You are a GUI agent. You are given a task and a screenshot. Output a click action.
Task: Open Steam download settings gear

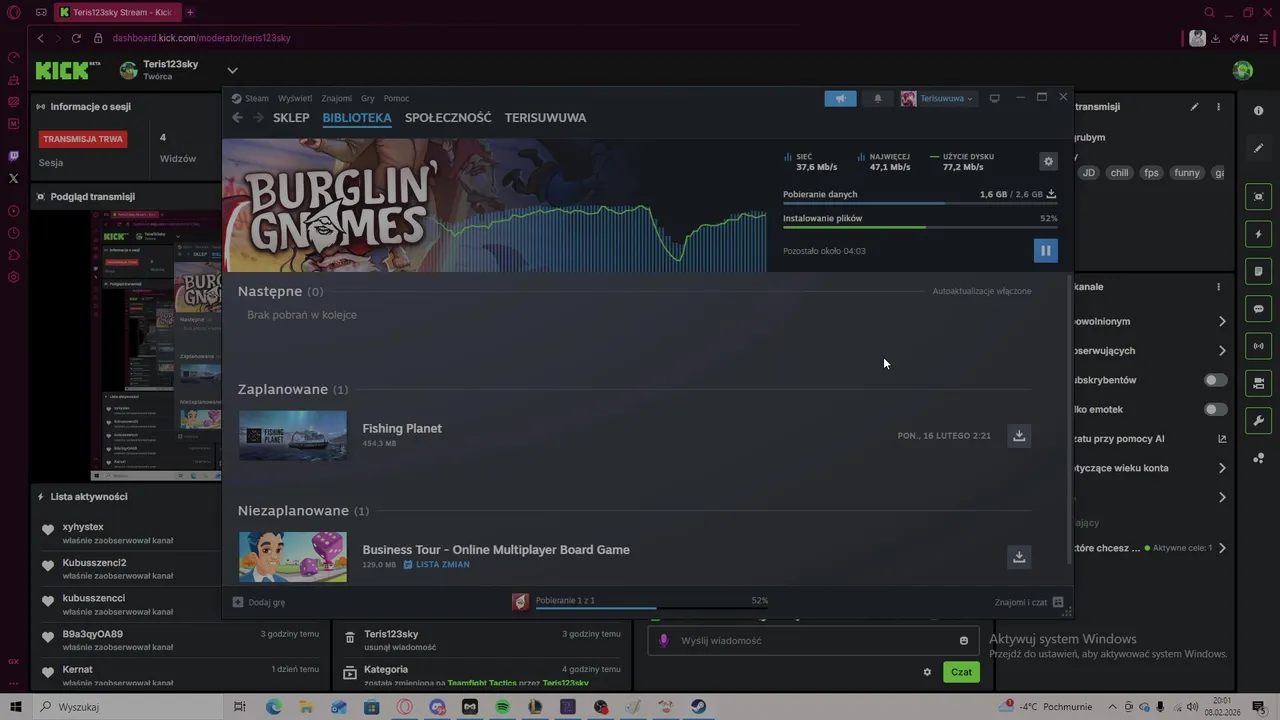[x=1048, y=161]
